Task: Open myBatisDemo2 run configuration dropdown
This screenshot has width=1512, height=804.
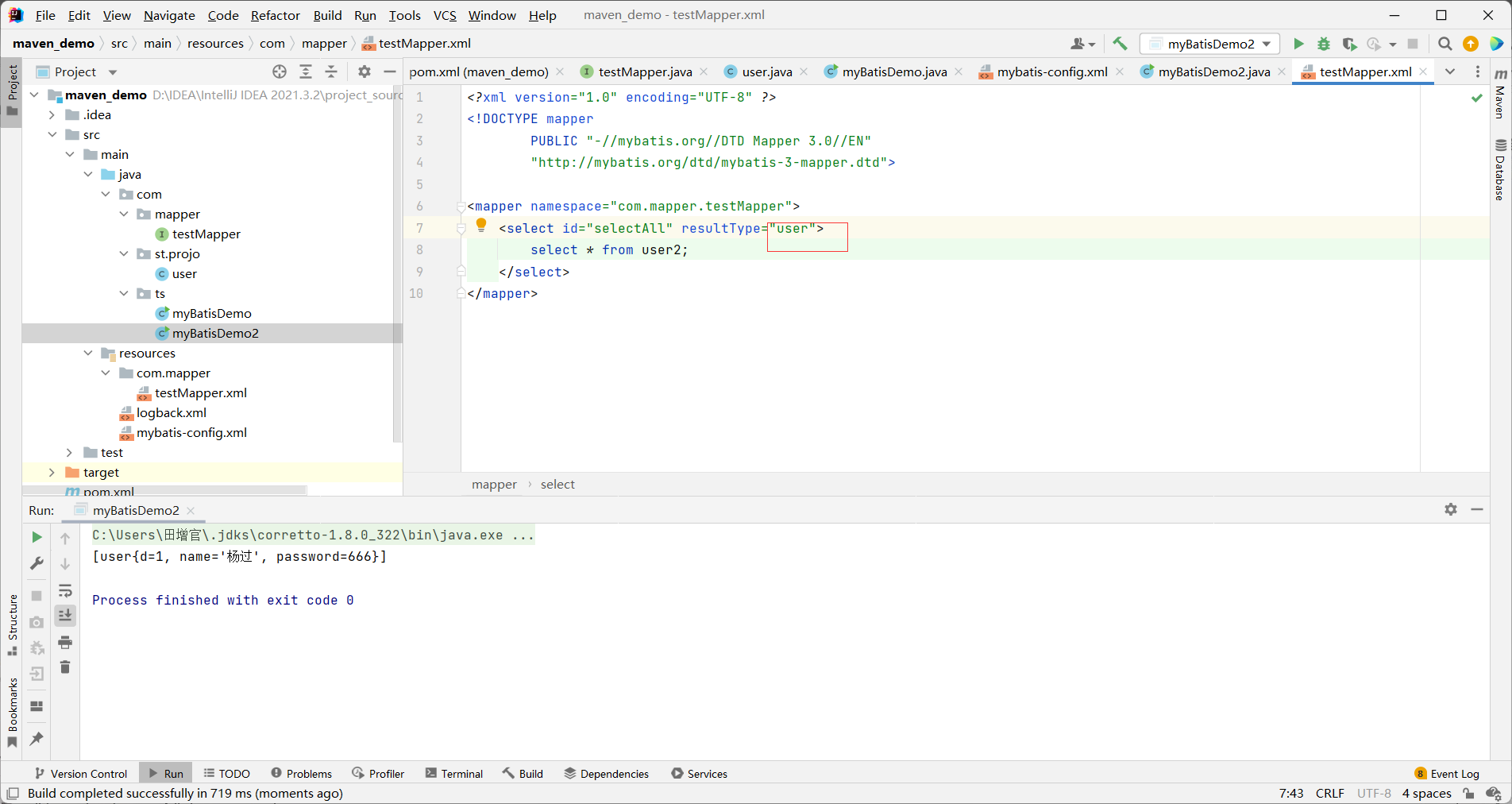Action: 1209,44
